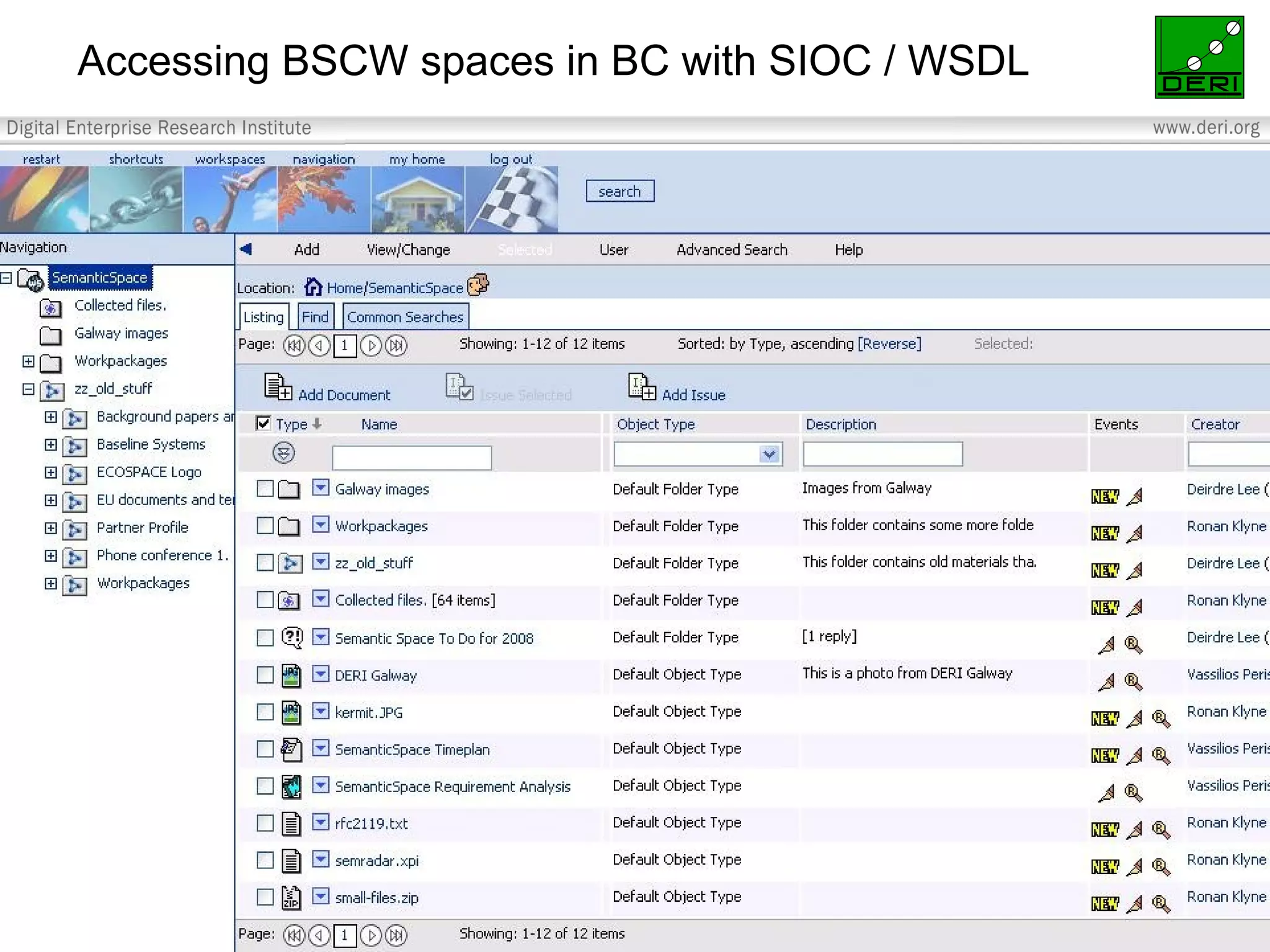Click the Add Issue icon

(x=642, y=387)
